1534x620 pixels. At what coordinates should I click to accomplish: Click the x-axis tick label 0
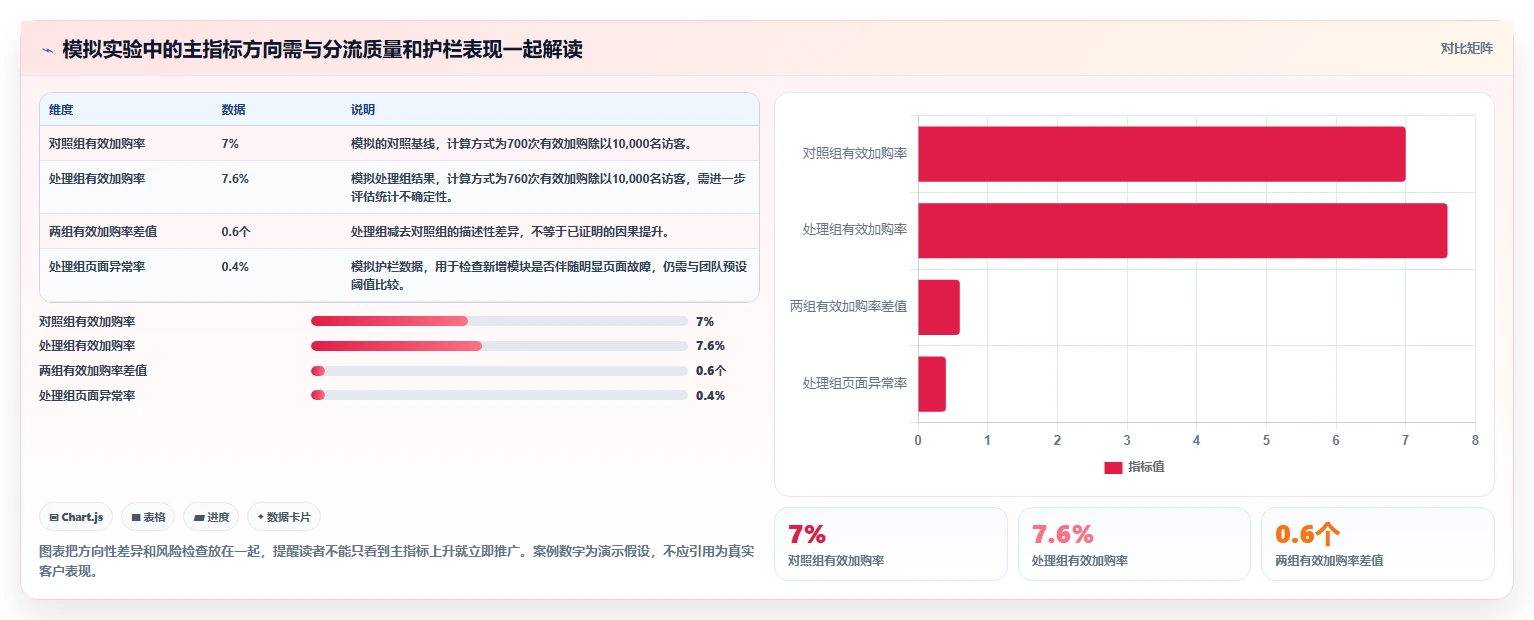click(x=918, y=441)
